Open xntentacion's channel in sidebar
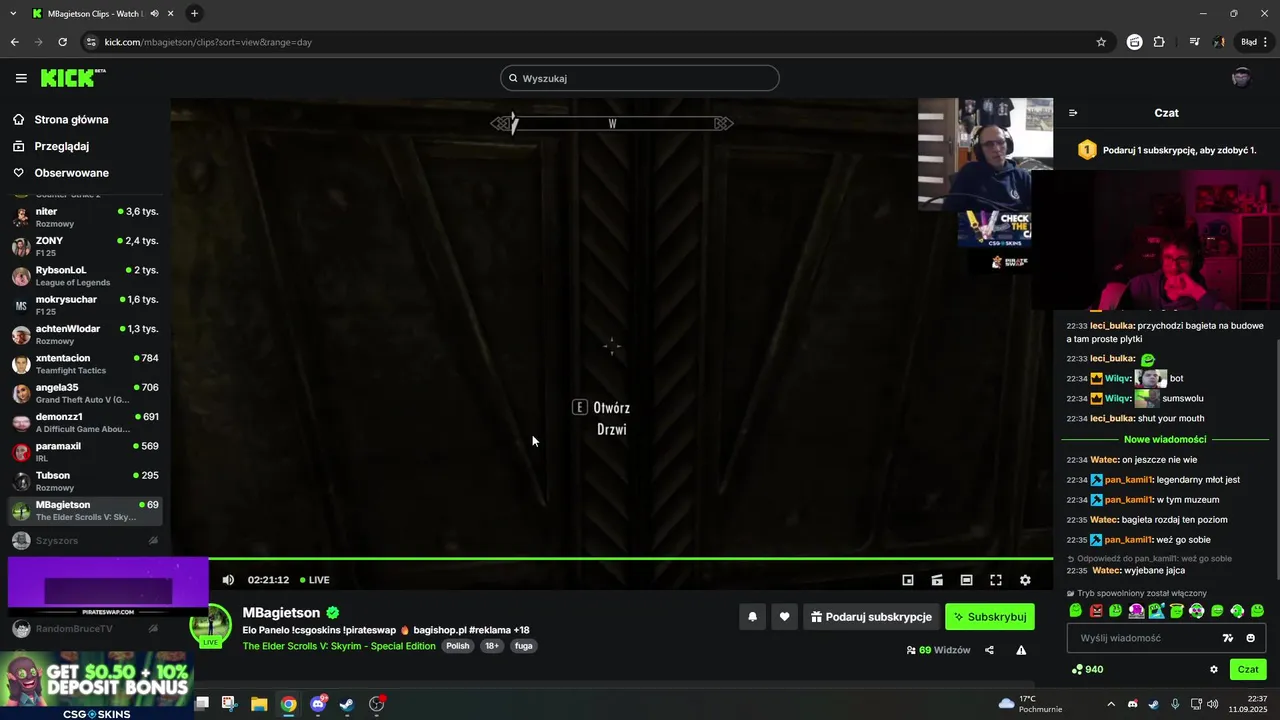1280x720 pixels. pos(84,364)
